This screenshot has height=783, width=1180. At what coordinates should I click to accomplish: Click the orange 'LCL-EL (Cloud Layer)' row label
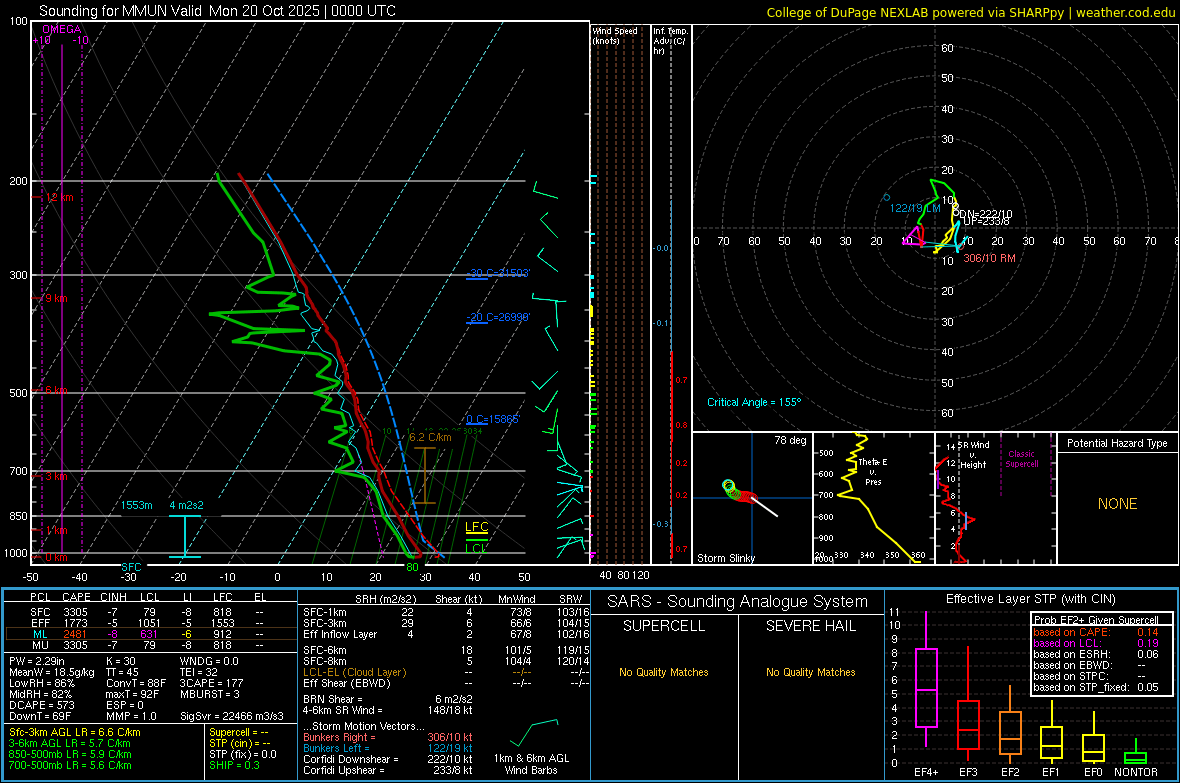[x=354, y=672]
